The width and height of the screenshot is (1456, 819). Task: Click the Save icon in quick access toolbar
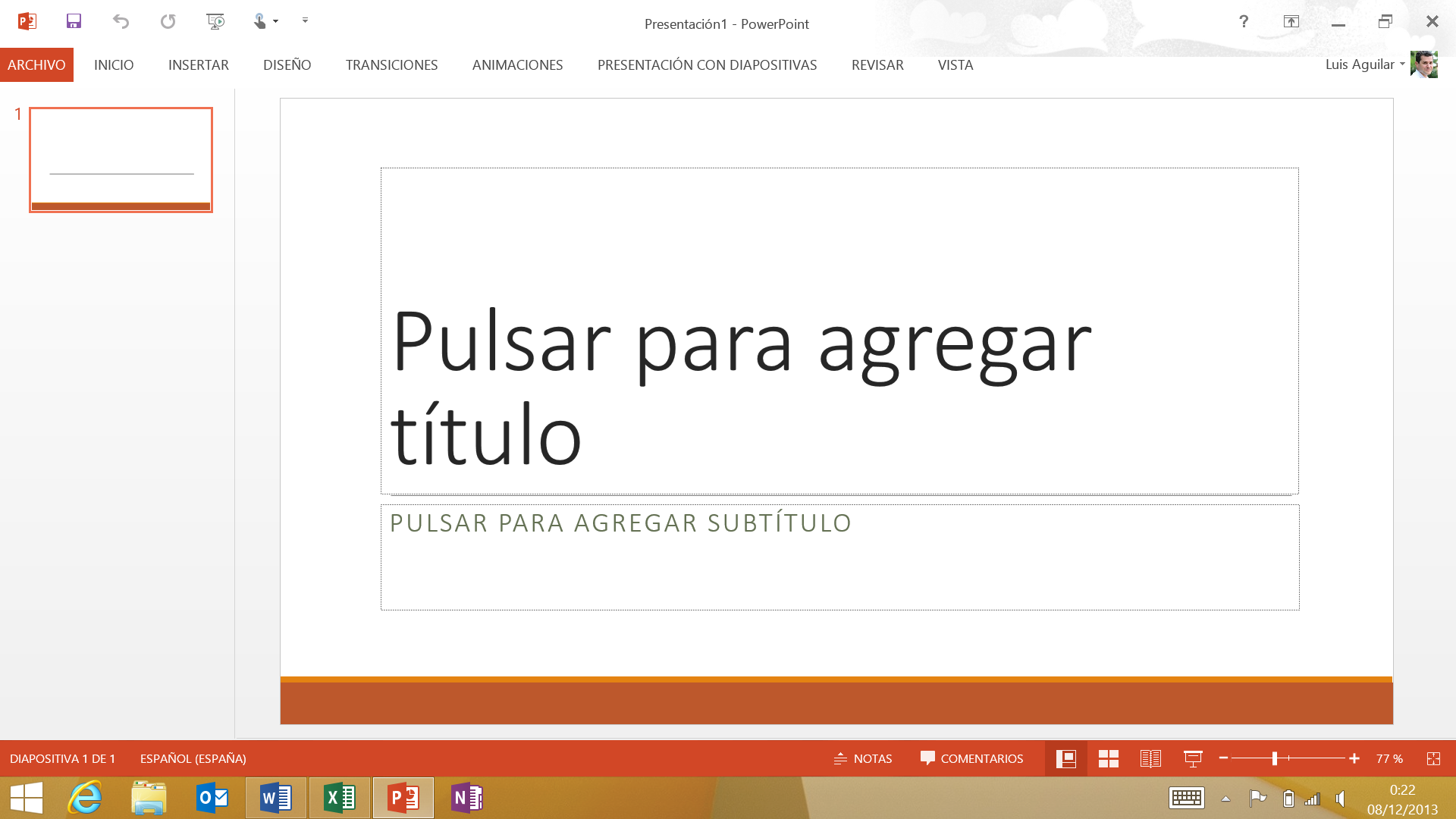74,21
